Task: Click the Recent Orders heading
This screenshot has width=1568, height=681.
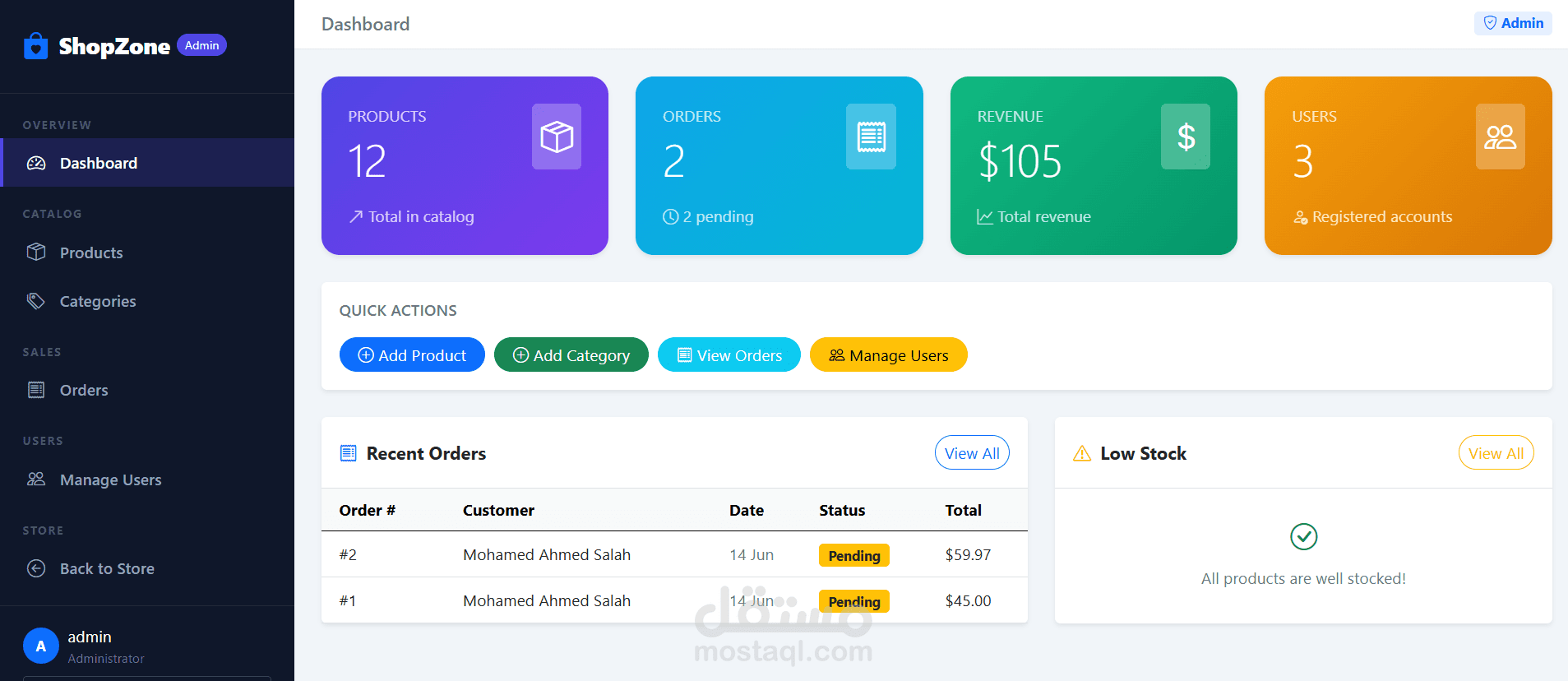Action: [426, 453]
